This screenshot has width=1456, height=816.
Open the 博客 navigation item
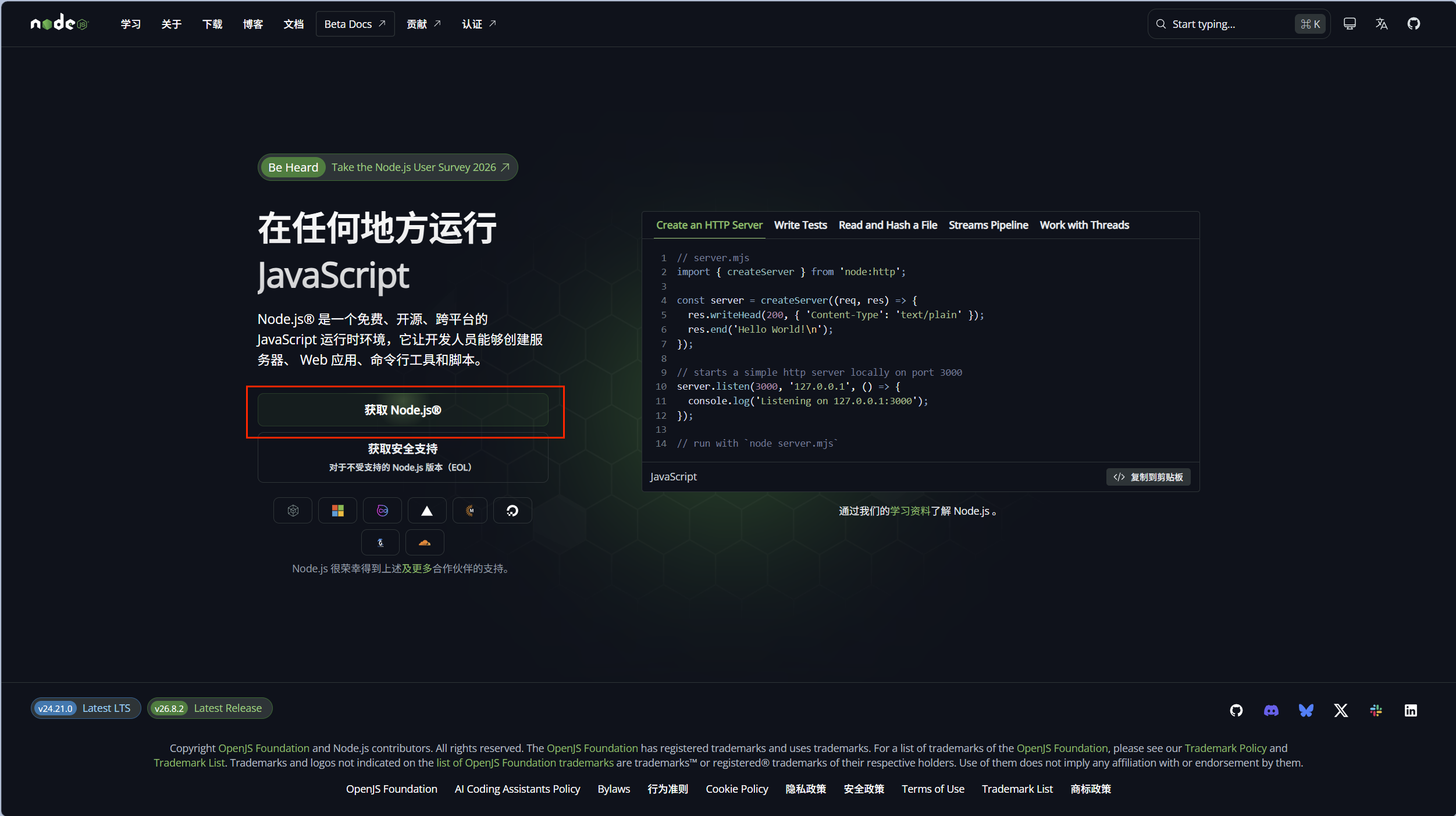(253, 24)
